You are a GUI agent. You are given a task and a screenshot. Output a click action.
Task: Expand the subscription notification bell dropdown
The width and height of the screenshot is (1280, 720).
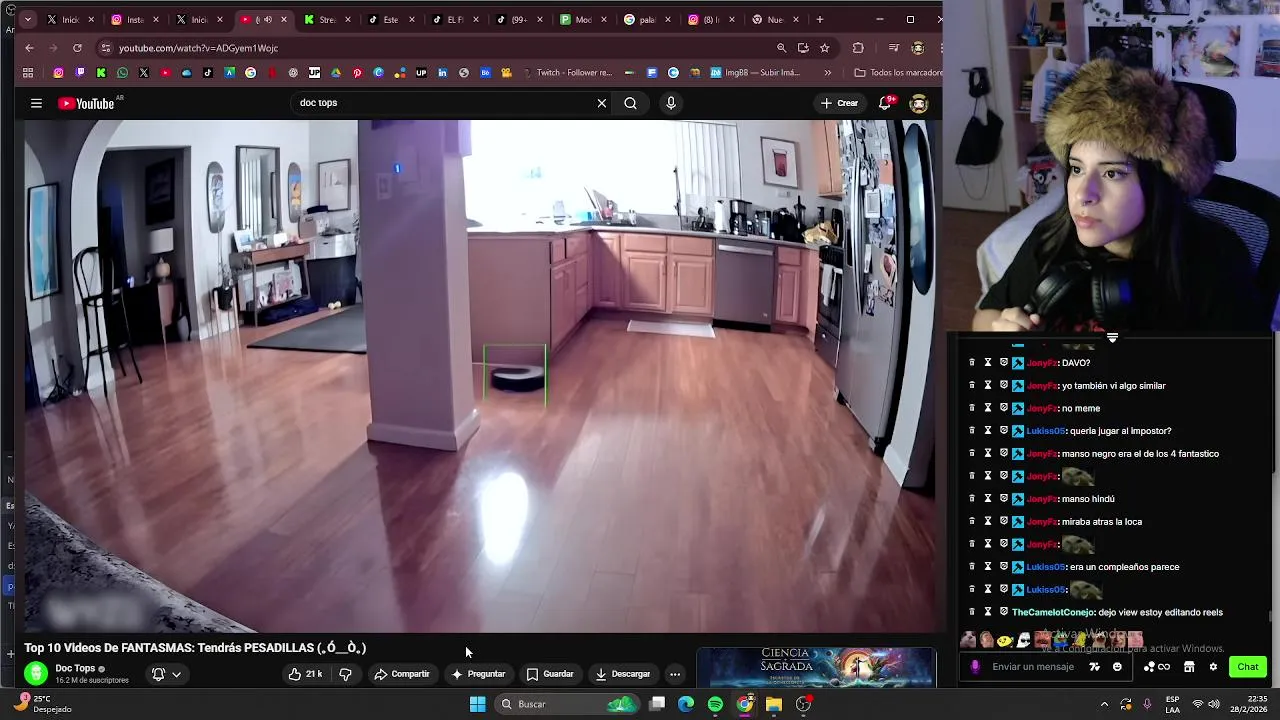click(x=166, y=674)
